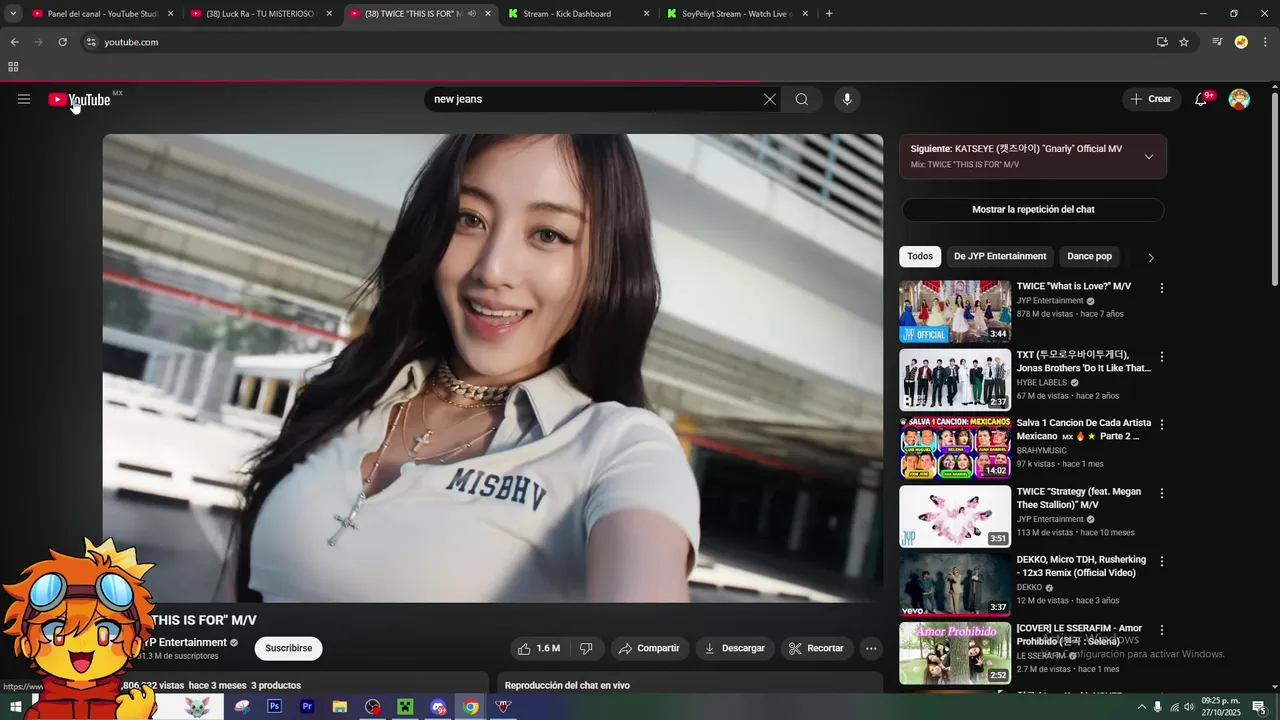This screenshot has width=1280, height=720.
Task: Open options for LE SSERAFIM cover video
Action: (x=1162, y=631)
